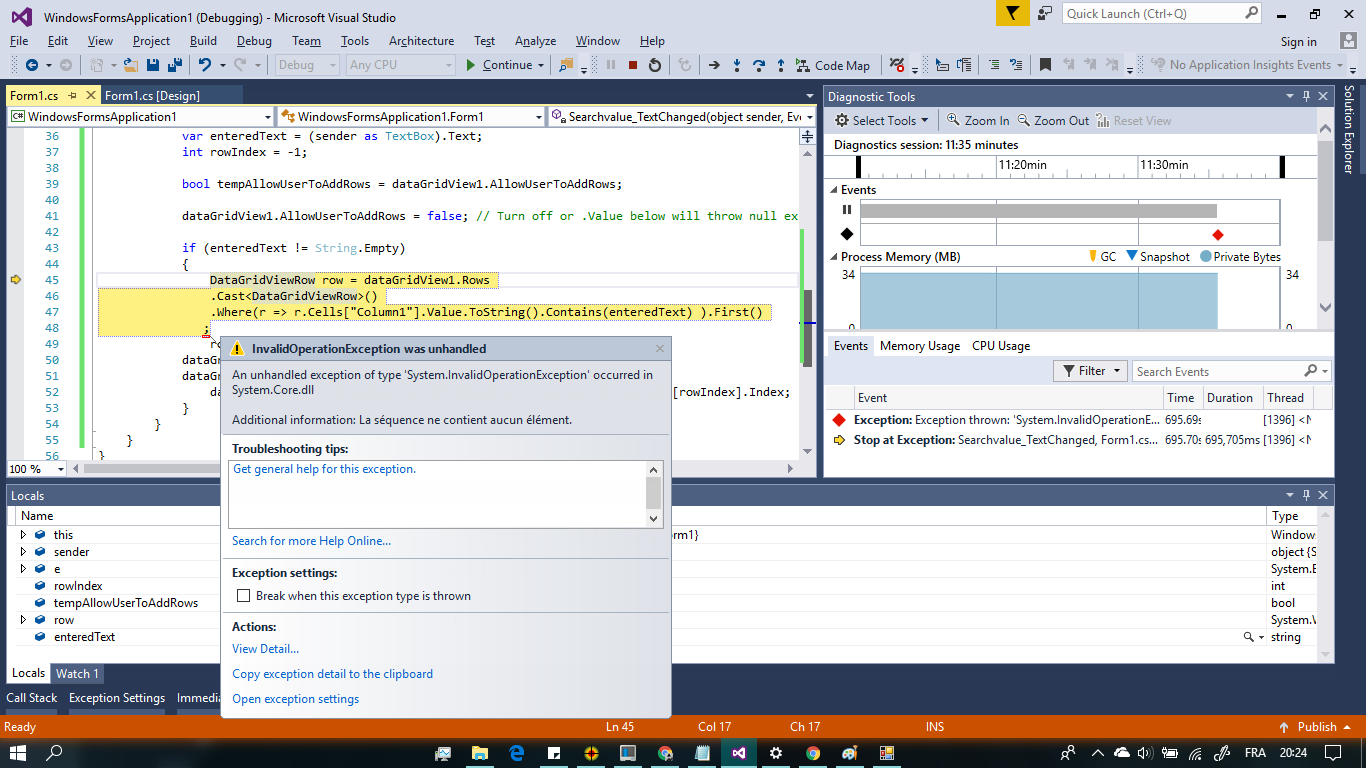Switch to the Memory Usage tab
The width and height of the screenshot is (1366, 768).
point(920,346)
